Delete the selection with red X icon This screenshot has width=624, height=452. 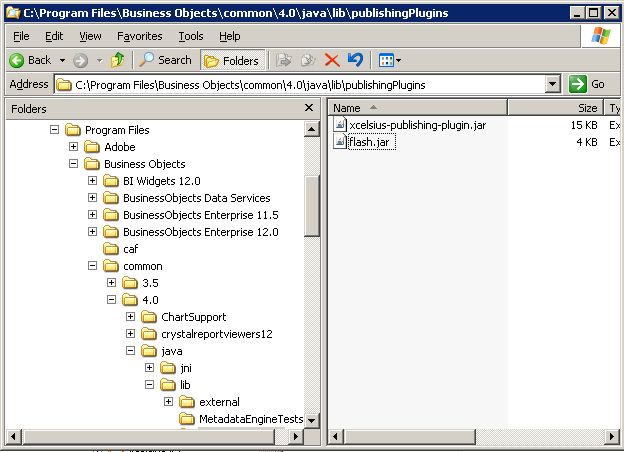(332, 60)
